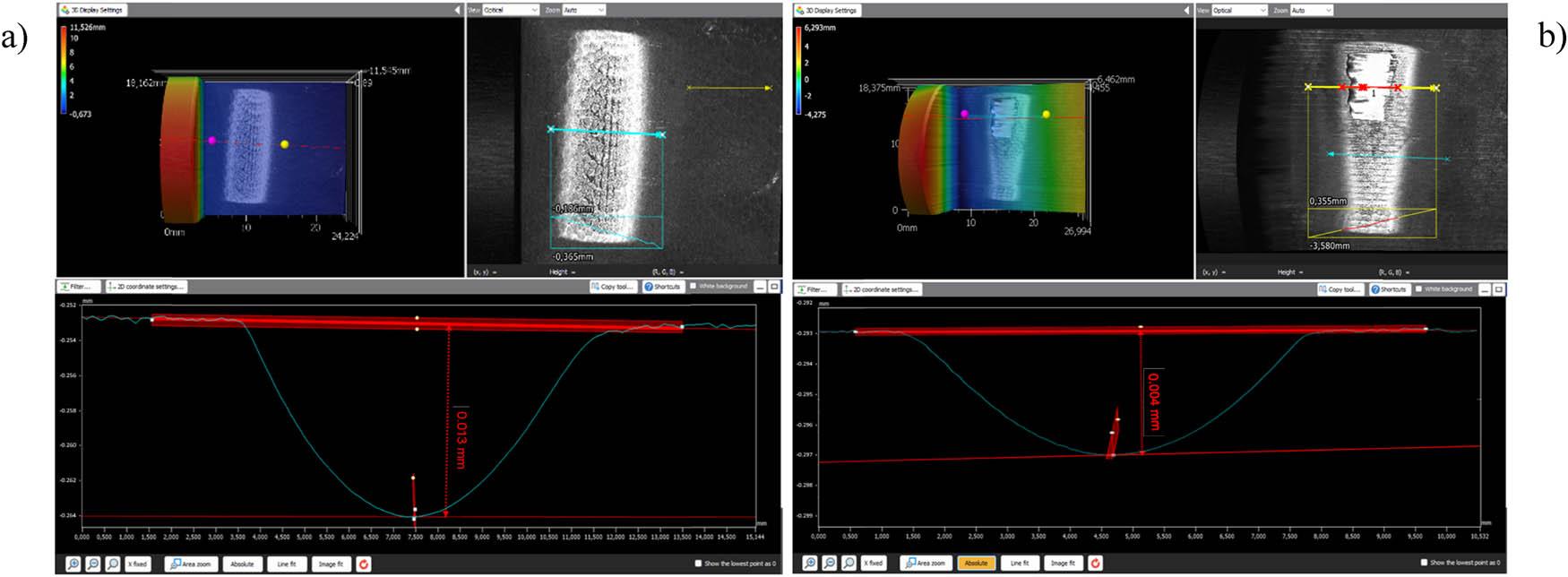Enable 'Show the lowest point as 0' on right
This screenshot has height=577, width=1568.
pos(1425,563)
